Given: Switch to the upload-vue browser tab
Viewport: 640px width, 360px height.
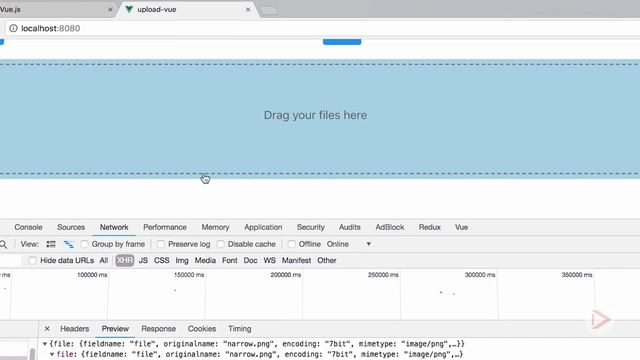Looking at the screenshot, I should 188,9.
